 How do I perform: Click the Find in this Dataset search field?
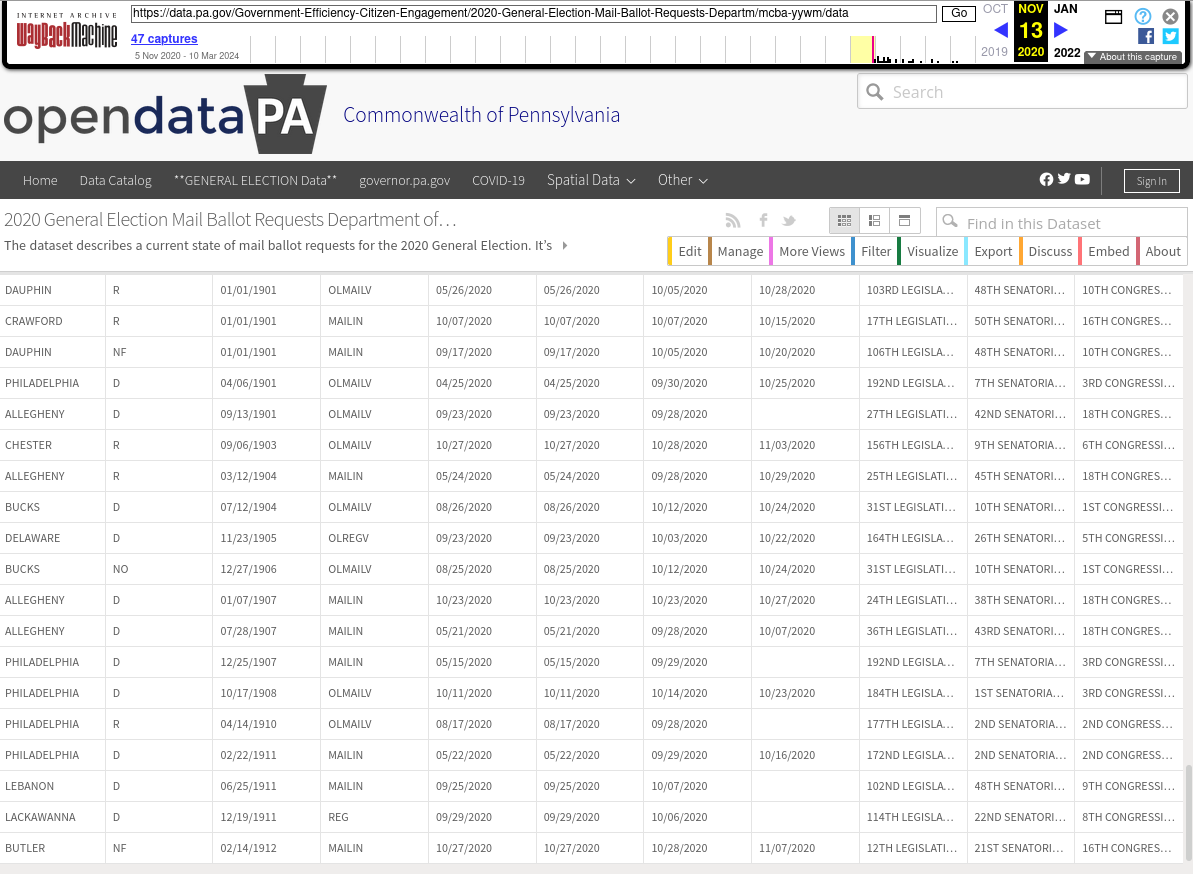(x=1060, y=222)
